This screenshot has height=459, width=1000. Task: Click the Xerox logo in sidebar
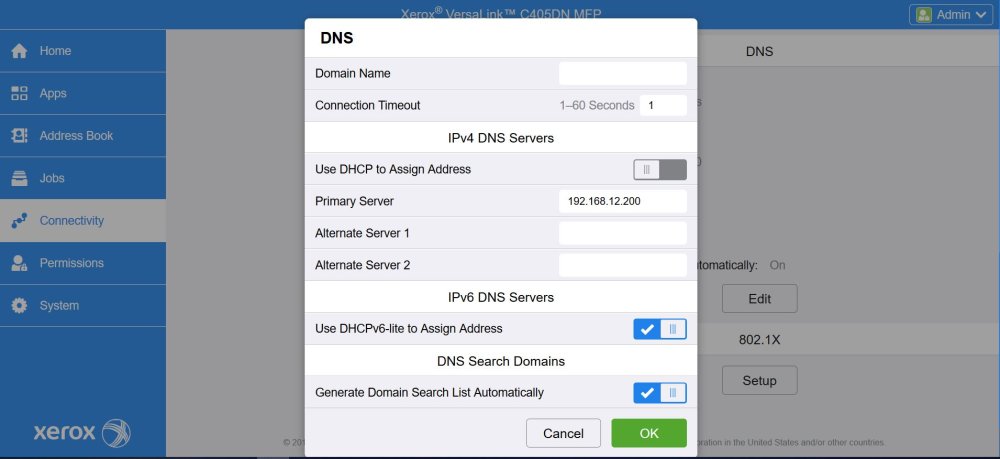(x=82, y=433)
